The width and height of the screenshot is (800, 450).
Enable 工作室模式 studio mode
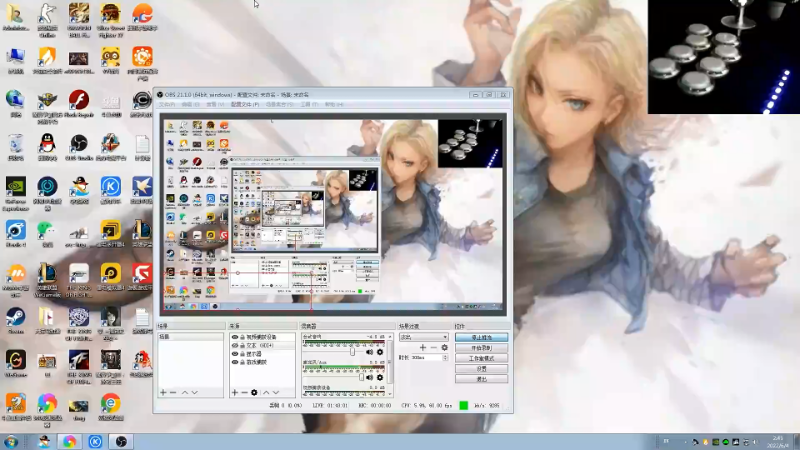click(x=481, y=358)
